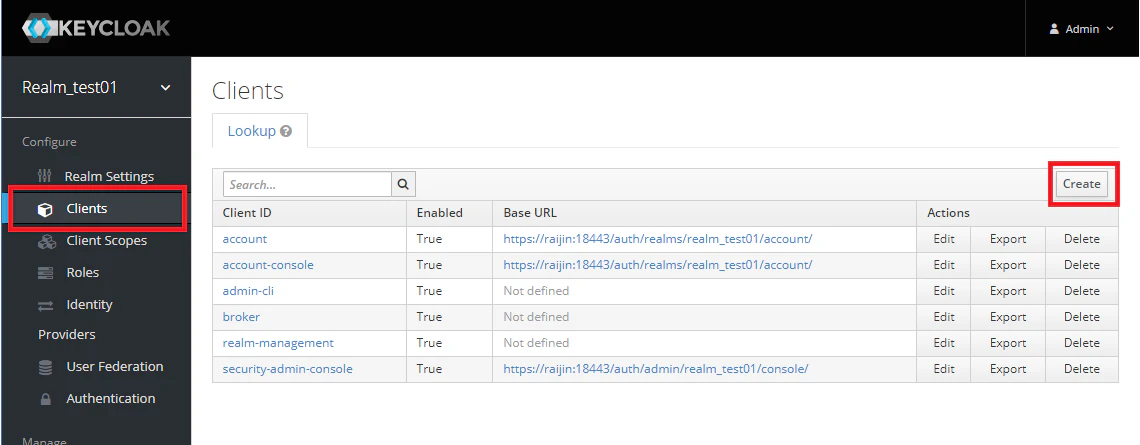The height and width of the screenshot is (445, 1140).
Task: Click Not defined in the realm-management row
Action: (536, 342)
